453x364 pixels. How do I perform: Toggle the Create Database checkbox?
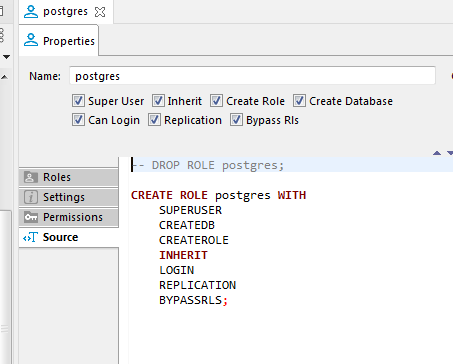299,101
